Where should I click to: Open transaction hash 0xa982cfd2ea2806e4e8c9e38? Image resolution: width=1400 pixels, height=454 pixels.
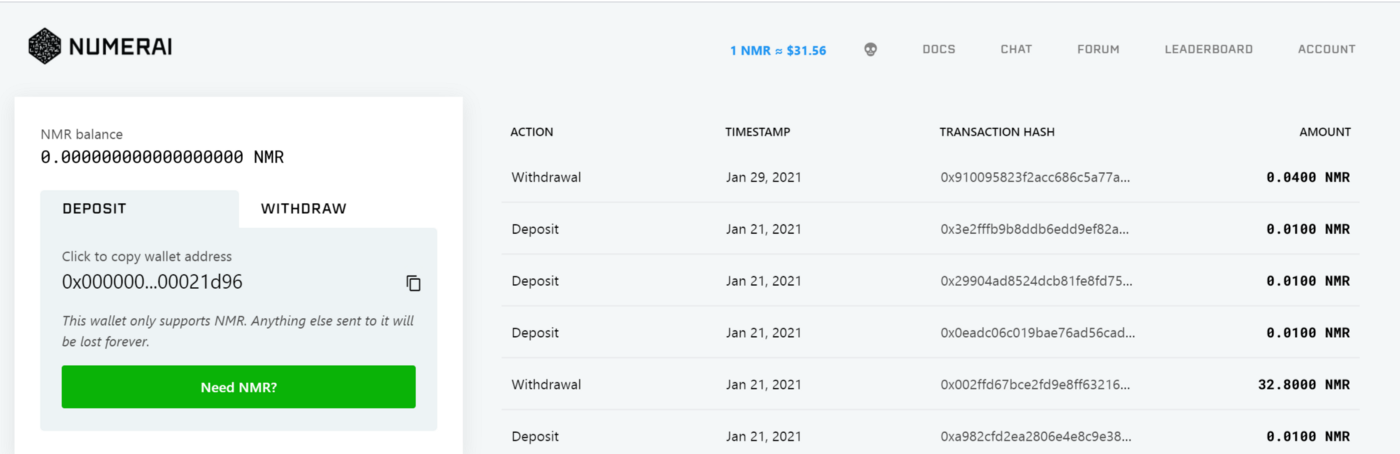click(1037, 437)
